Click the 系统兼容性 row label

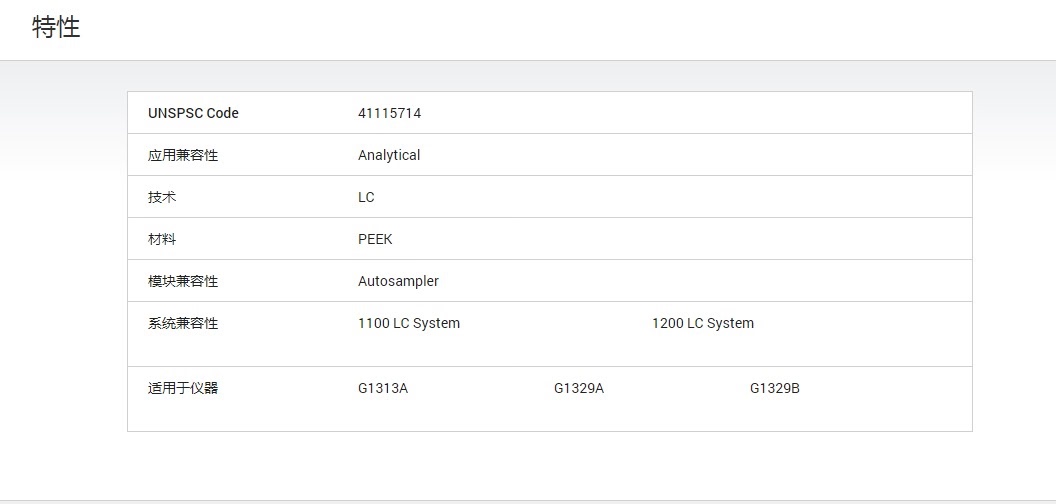tap(183, 323)
